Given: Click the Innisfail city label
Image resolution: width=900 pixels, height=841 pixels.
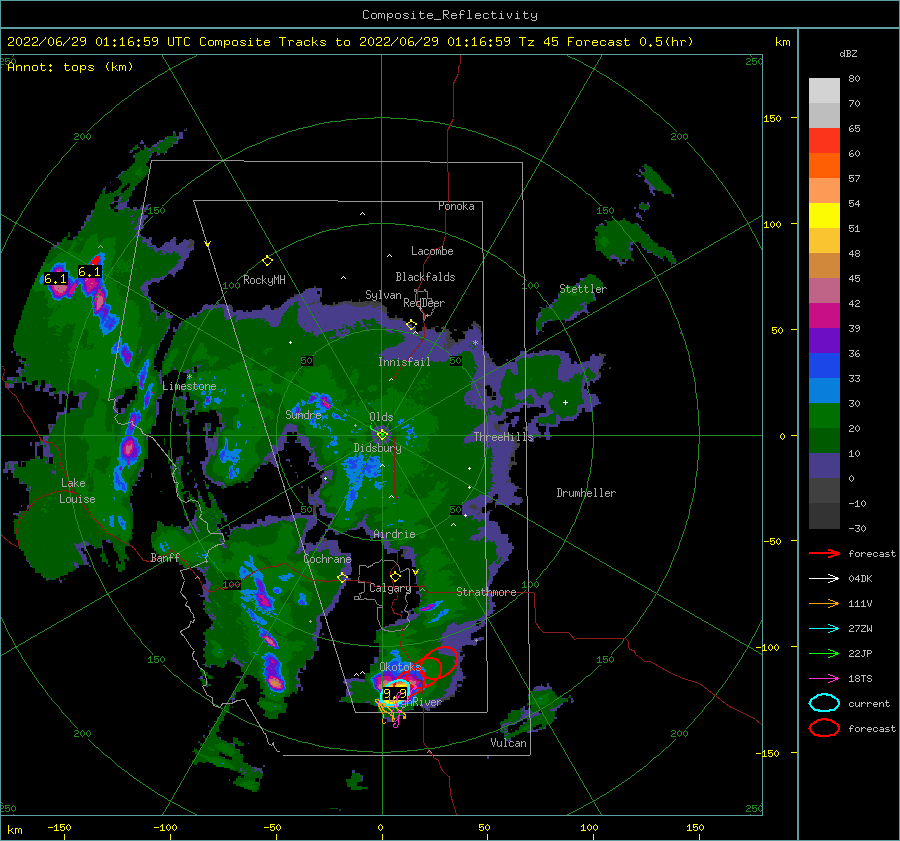Looking at the screenshot, I should point(404,362).
